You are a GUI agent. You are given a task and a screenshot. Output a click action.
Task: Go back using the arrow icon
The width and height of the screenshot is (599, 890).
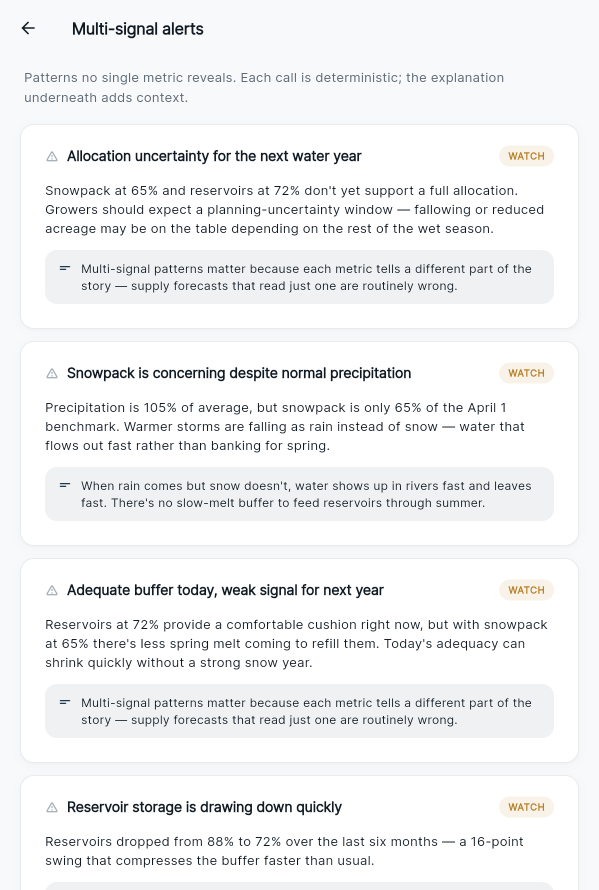28,28
